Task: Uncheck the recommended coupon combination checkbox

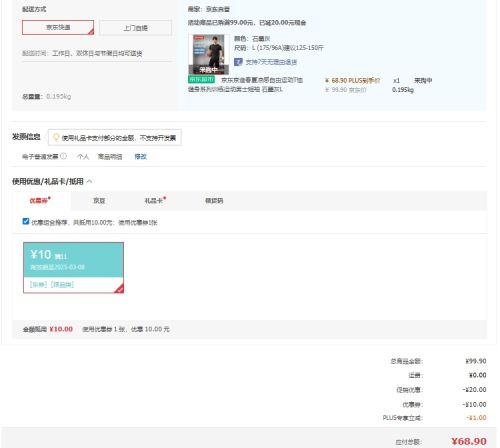Action: point(26,221)
